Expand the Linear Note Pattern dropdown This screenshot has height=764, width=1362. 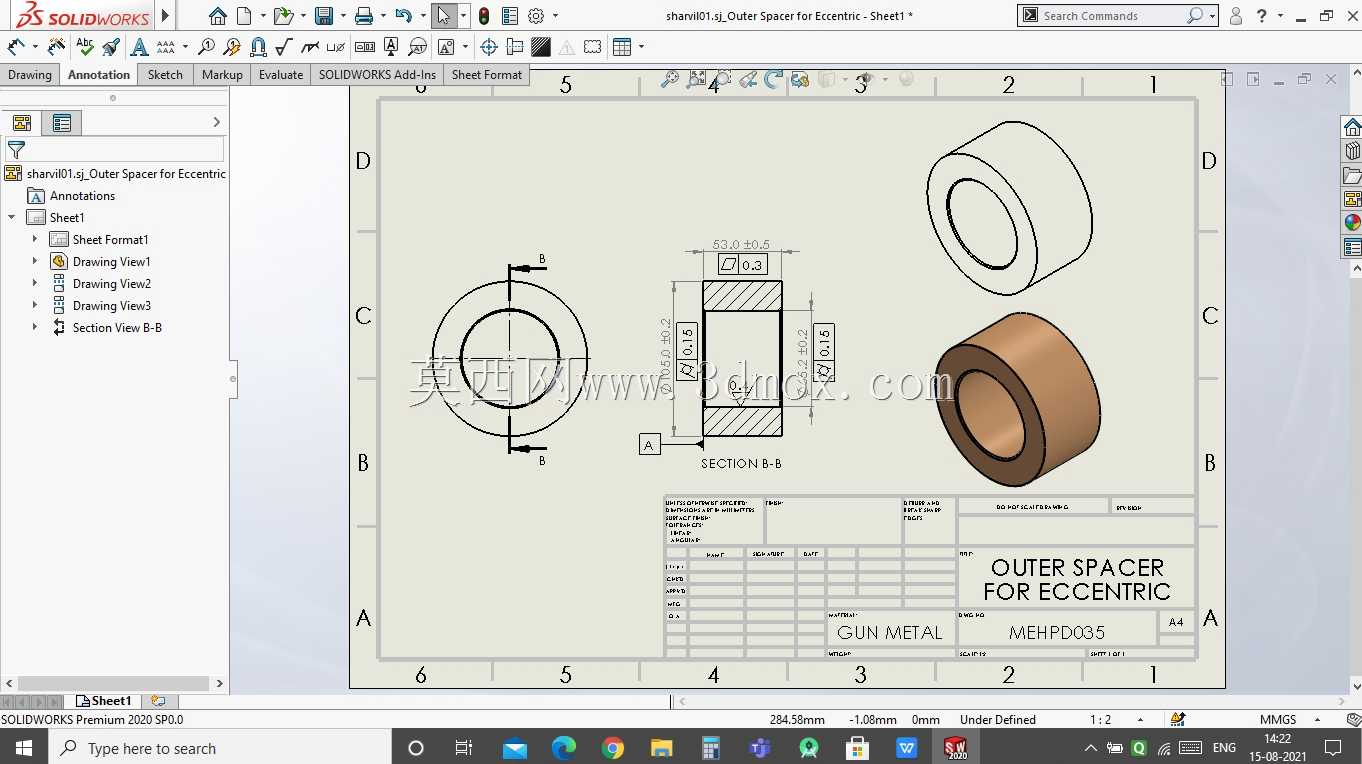tap(185, 46)
